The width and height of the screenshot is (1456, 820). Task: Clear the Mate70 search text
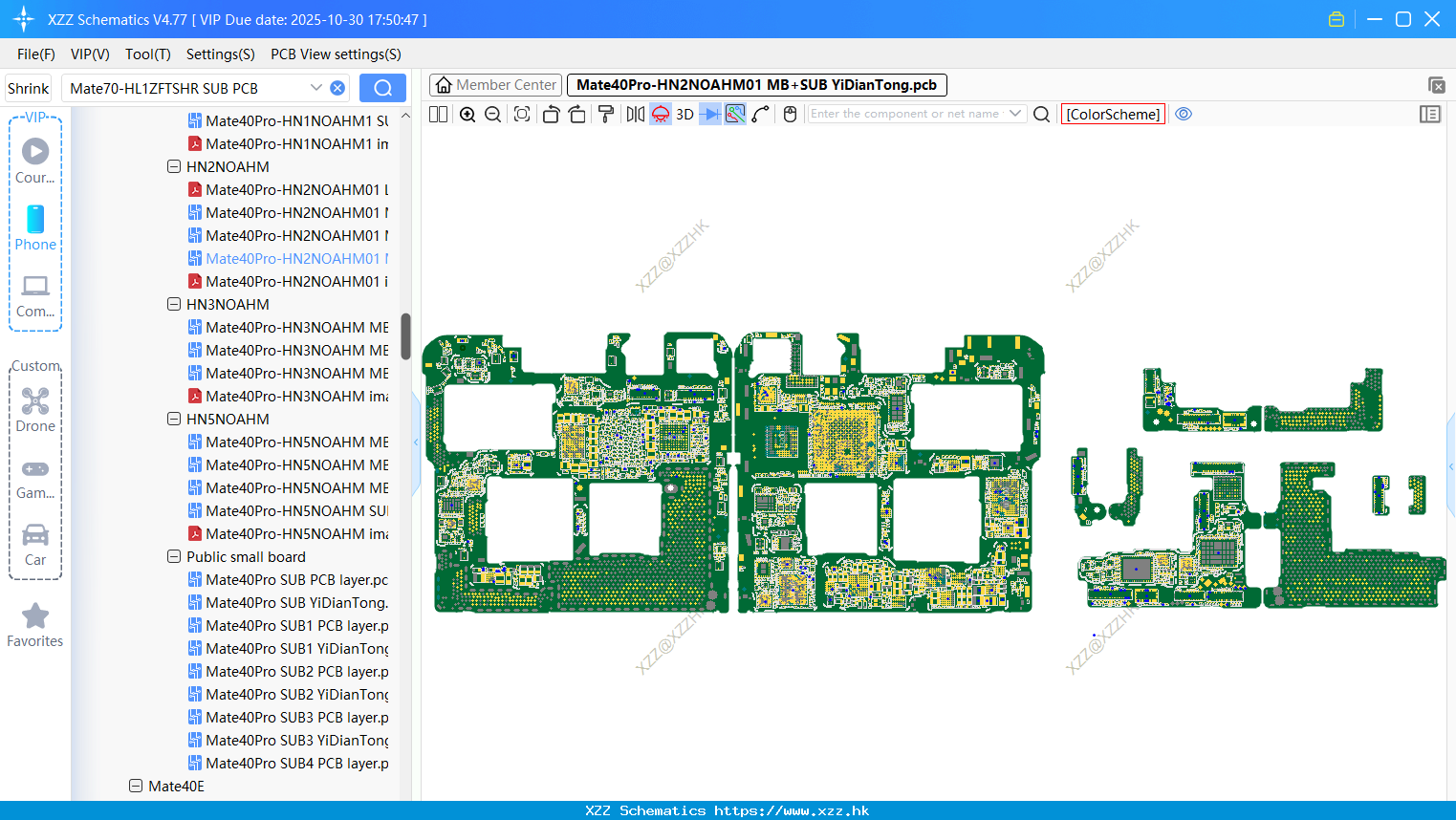337,88
